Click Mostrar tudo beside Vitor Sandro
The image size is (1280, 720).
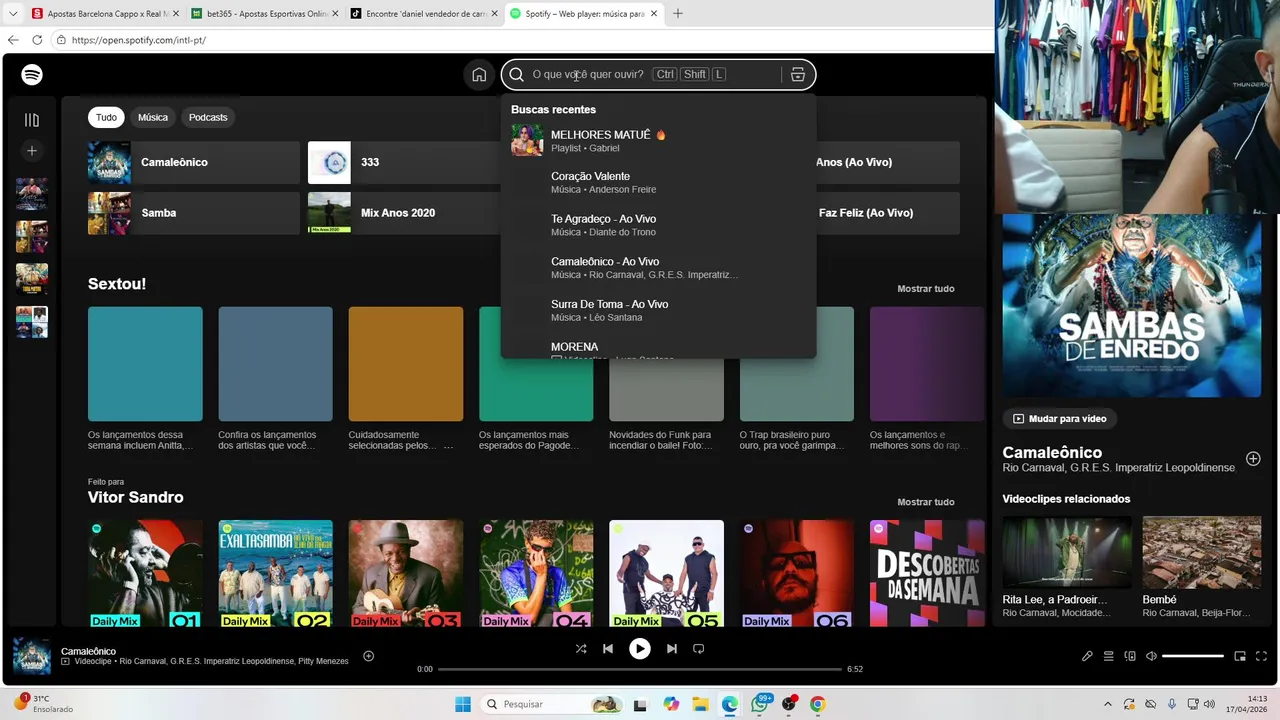pos(926,502)
